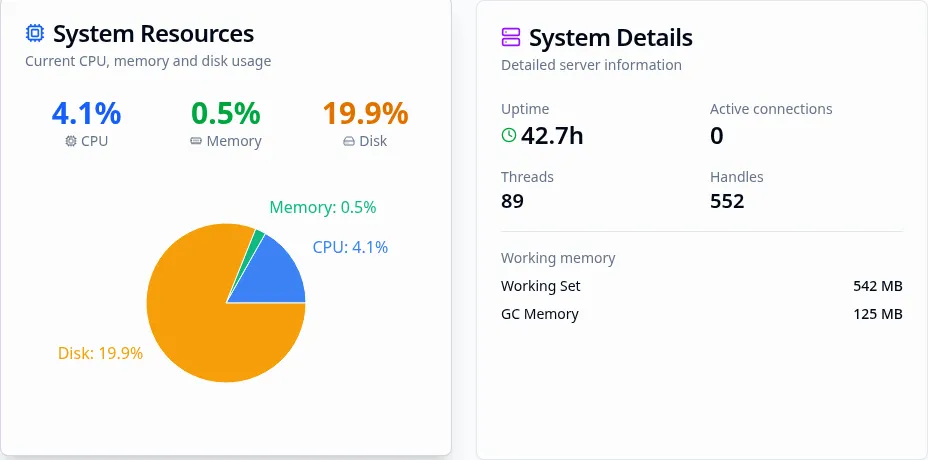Viewport: 928px width, 460px height.
Task: Click the 'Detailed server information' subtitle
Action: coord(591,65)
